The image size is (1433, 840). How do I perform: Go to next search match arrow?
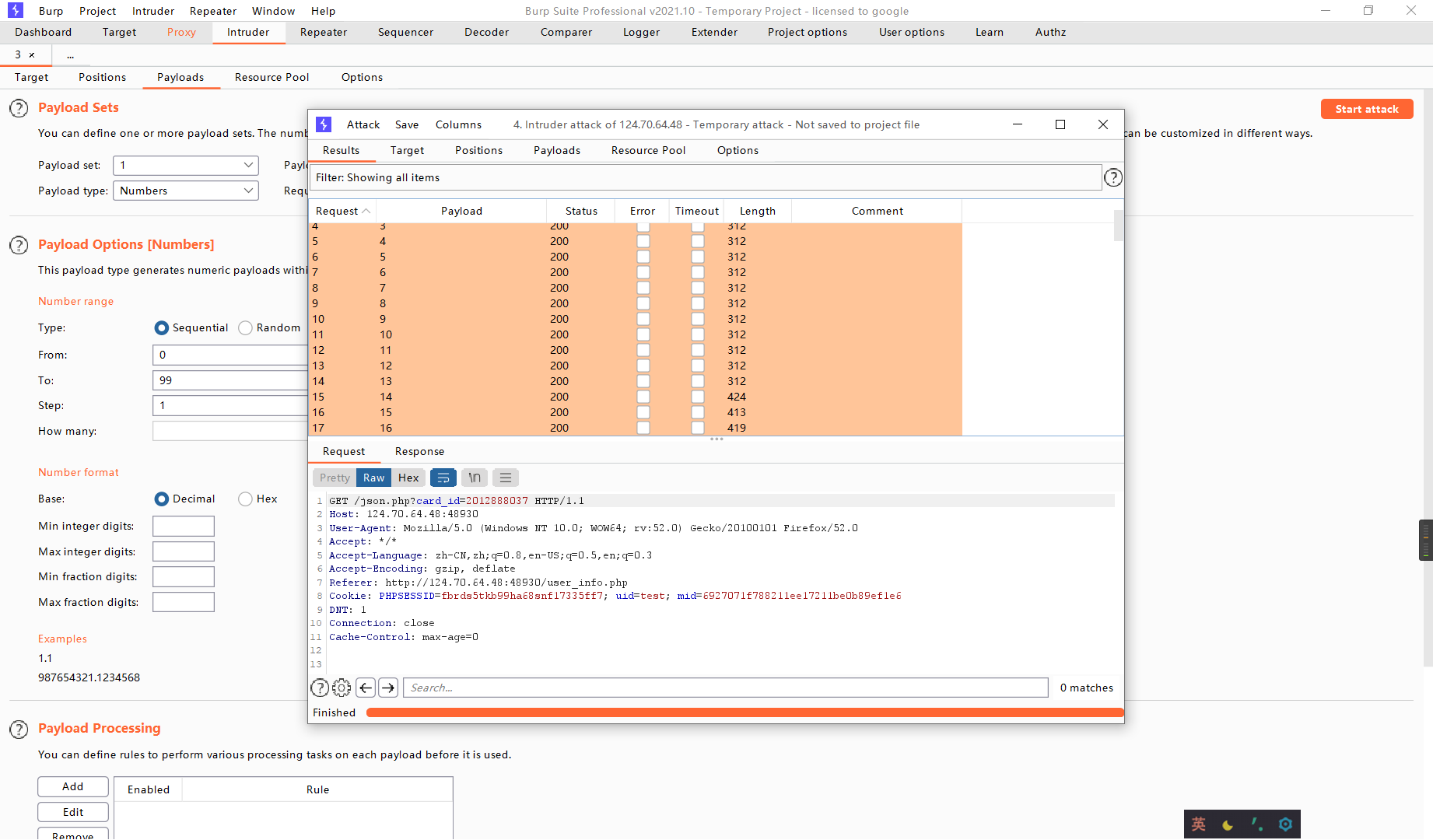(387, 688)
